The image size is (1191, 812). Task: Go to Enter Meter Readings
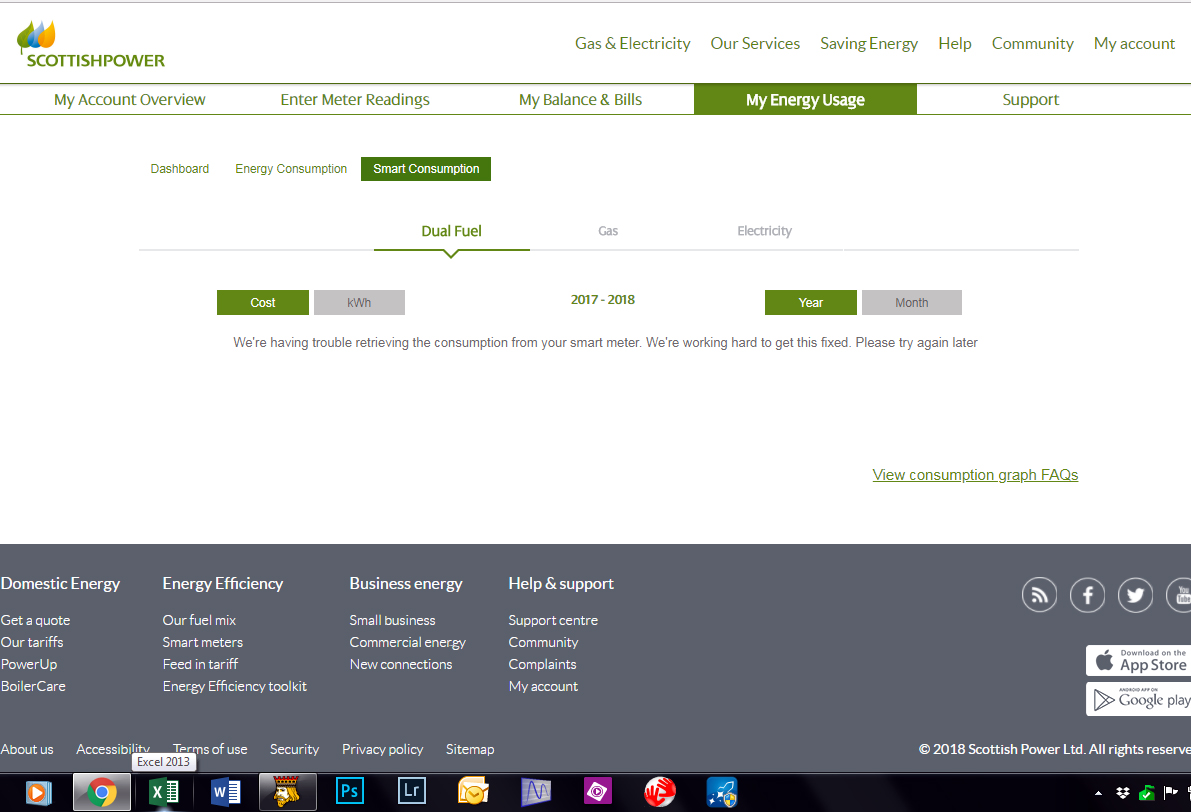[x=355, y=100]
